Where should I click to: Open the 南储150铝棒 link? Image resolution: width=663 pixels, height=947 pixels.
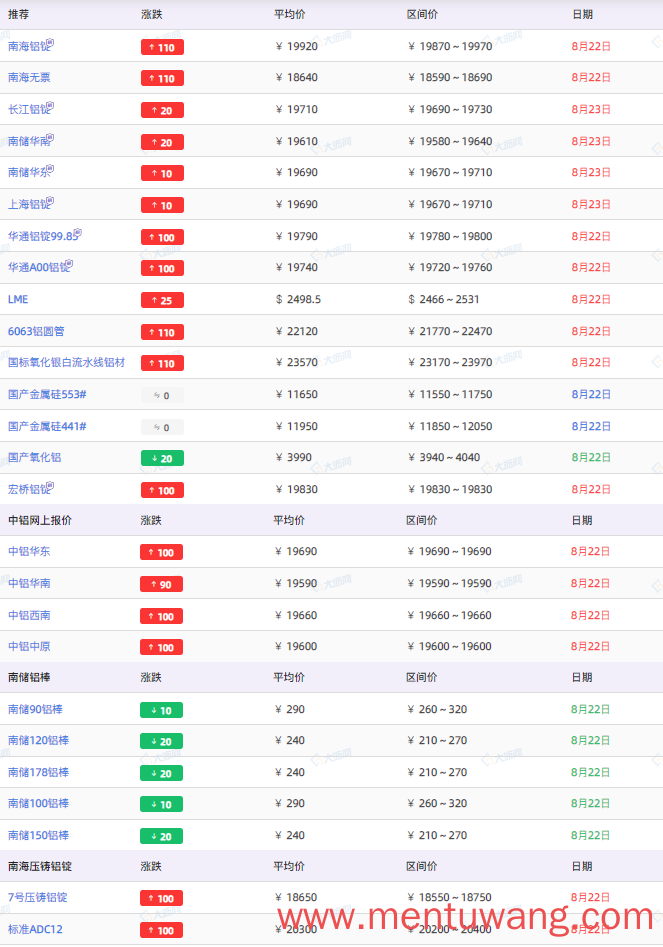(x=38, y=835)
